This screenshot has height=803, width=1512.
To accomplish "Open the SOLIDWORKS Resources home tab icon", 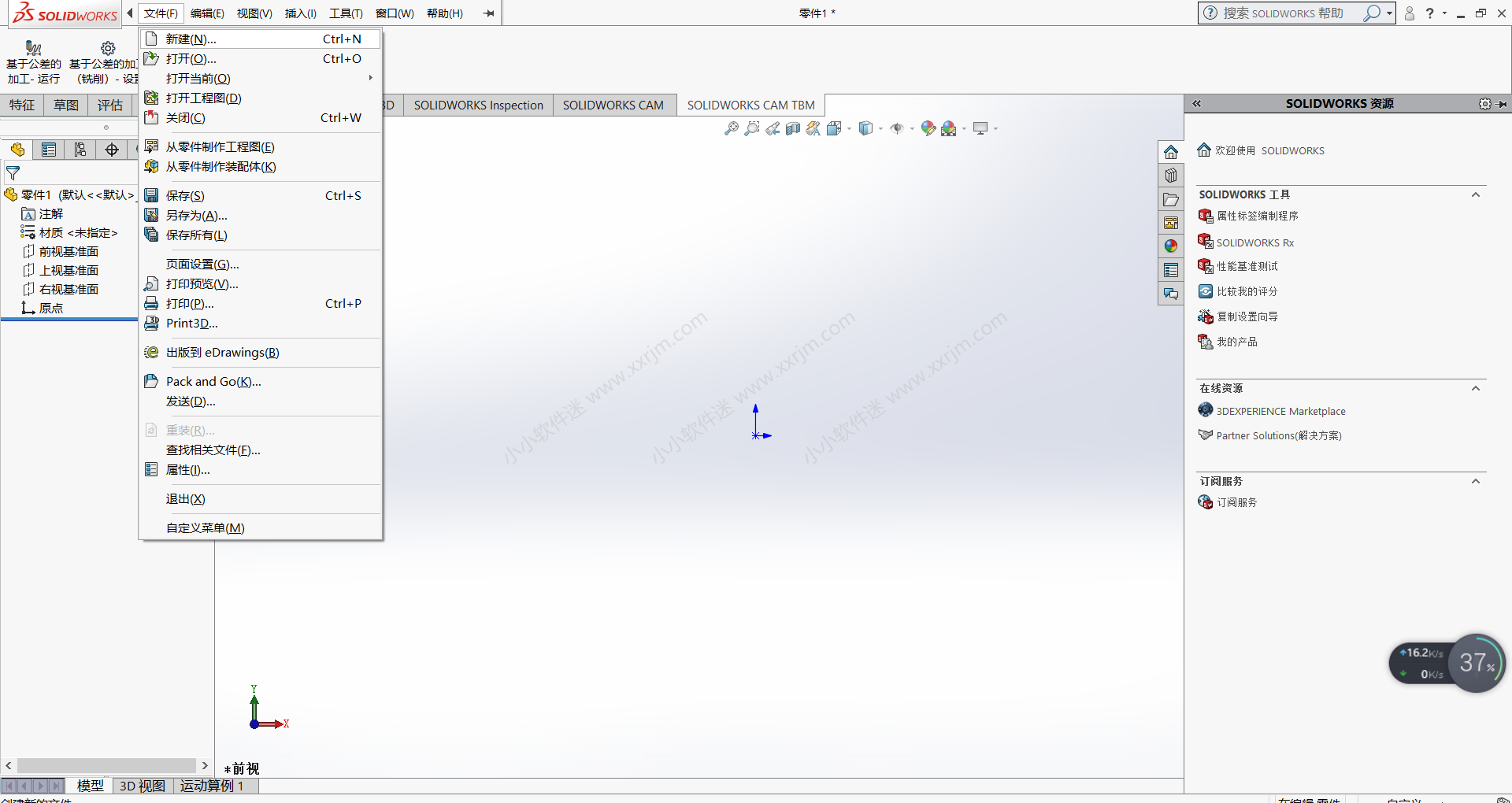I will coord(1171,152).
